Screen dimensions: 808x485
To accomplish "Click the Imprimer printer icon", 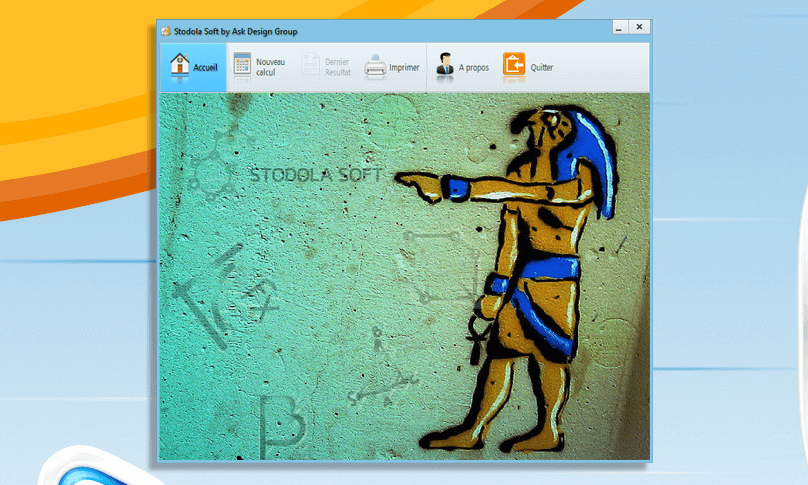I will (375, 68).
